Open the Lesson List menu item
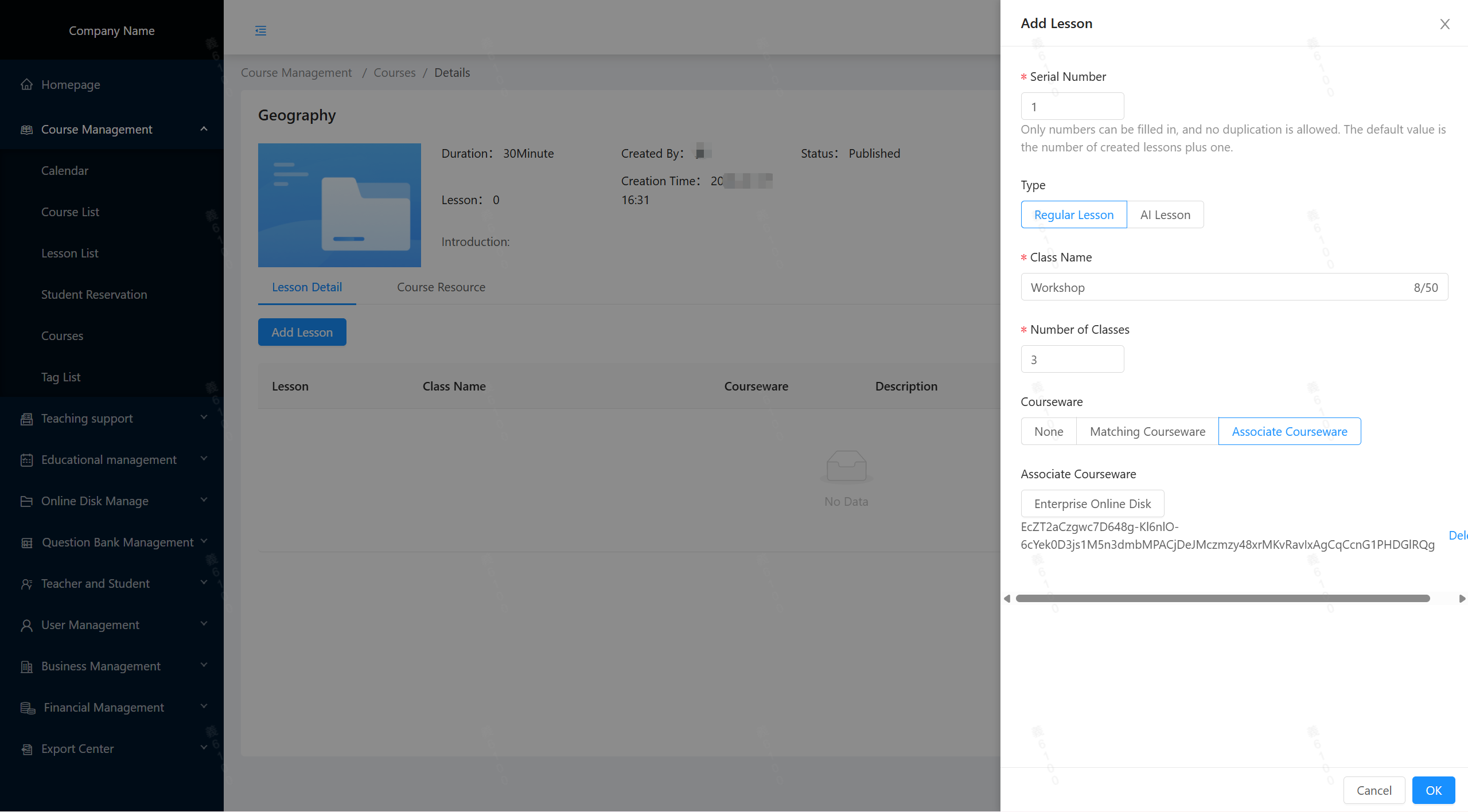Viewport: 1468px width, 812px height. [x=70, y=253]
